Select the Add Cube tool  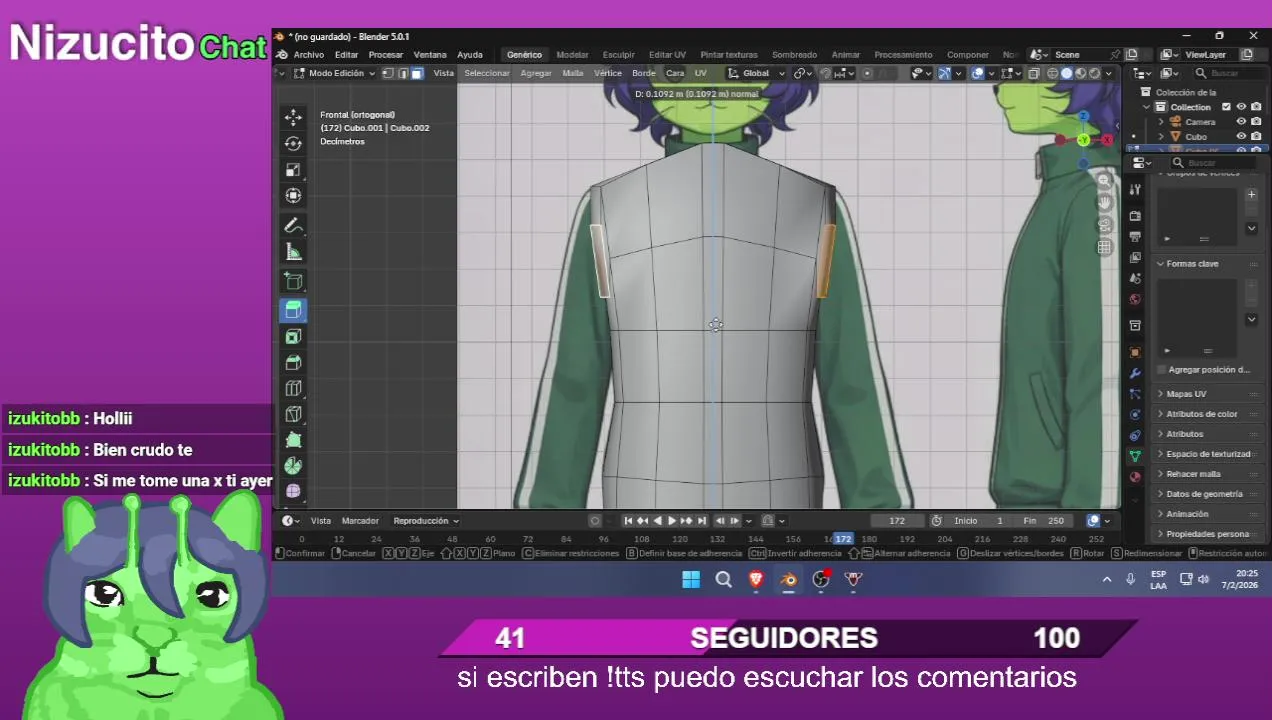point(293,281)
